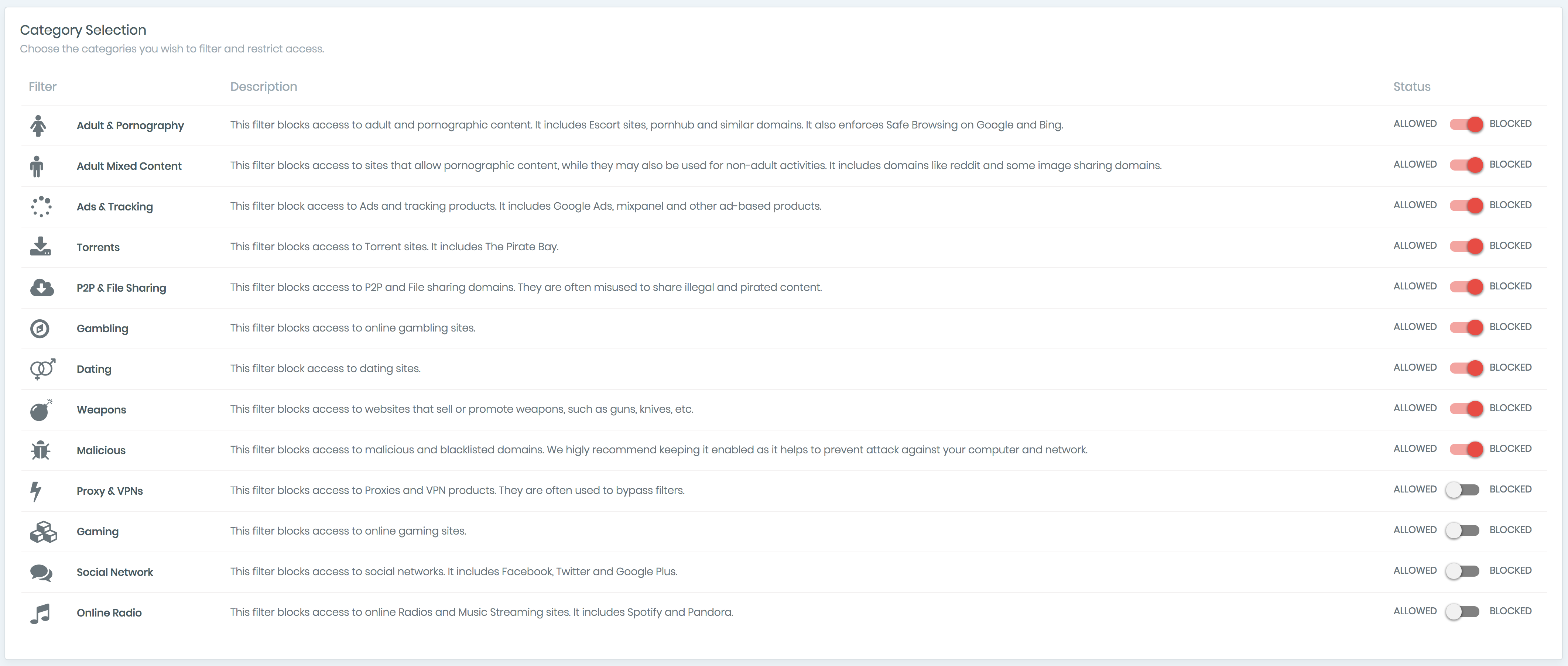Switch on the Gaming filter toggle
This screenshot has width=1568, height=666.
[x=1462, y=530]
